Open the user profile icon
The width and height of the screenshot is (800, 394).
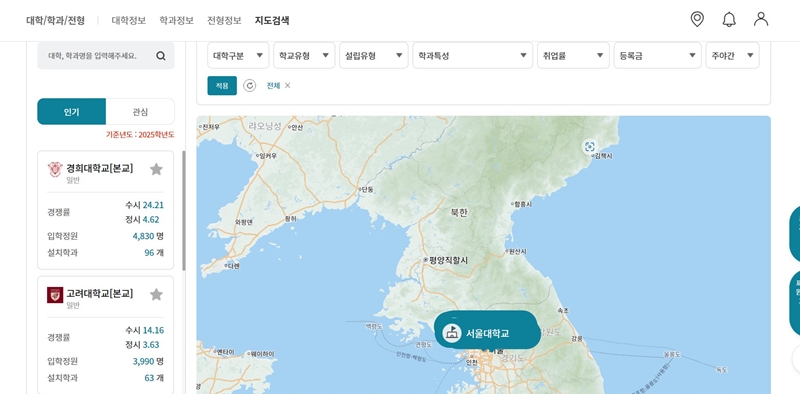(x=761, y=19)
